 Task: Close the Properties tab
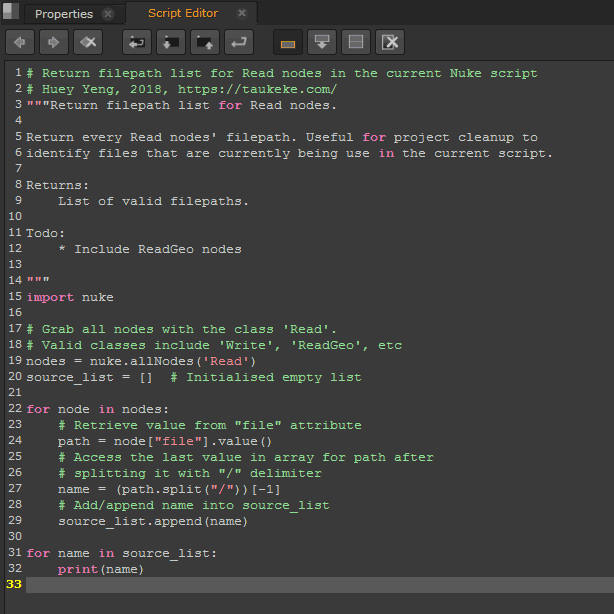108,14
